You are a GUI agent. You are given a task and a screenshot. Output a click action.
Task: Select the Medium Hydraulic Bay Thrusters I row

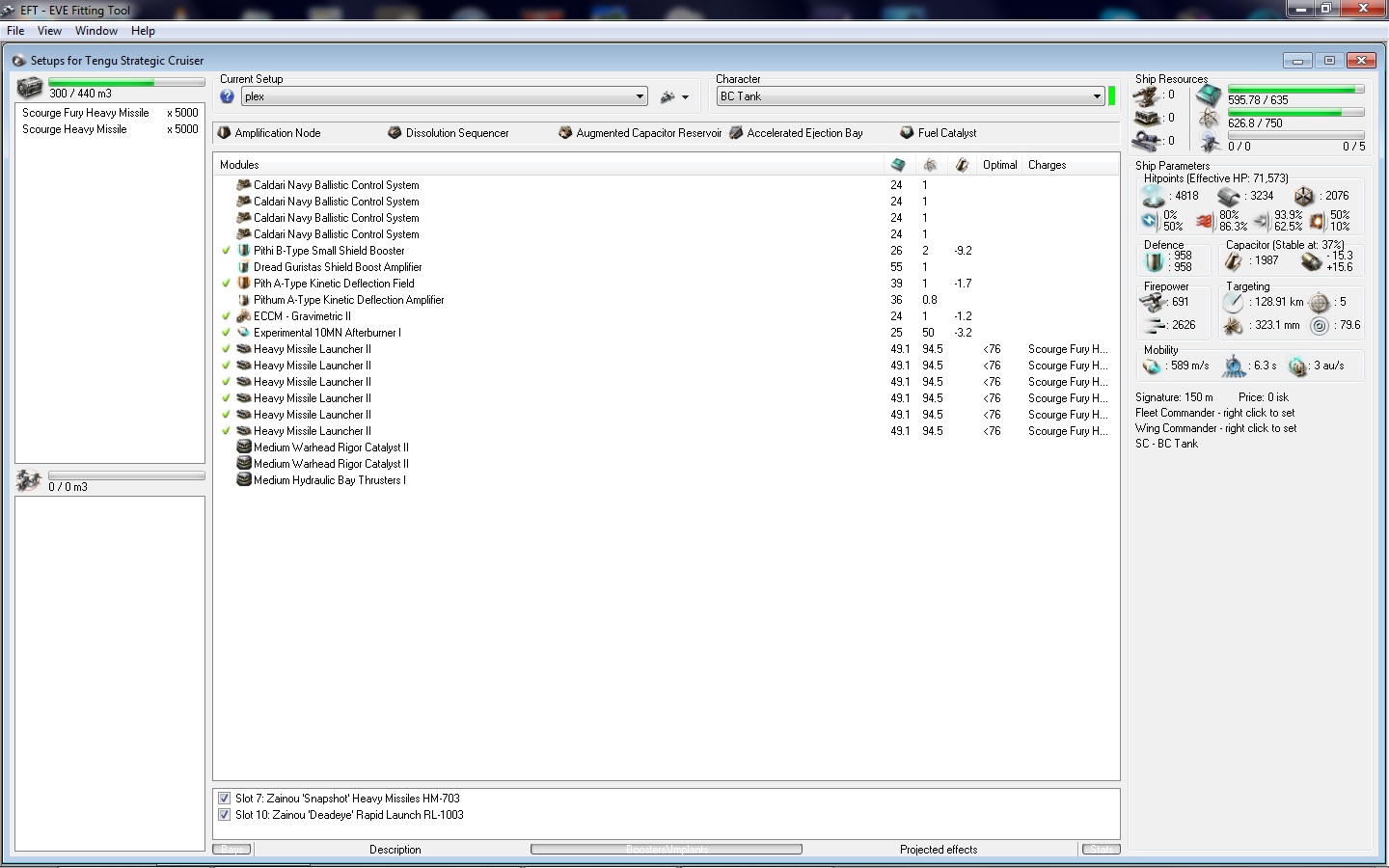pos(666,480)
